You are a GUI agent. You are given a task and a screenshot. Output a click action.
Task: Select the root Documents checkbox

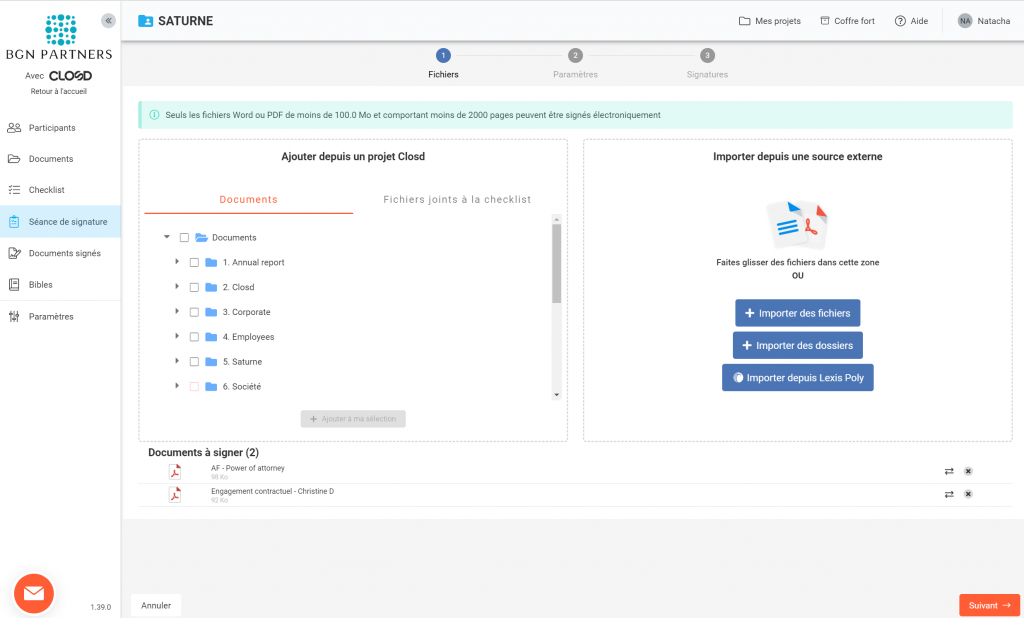tap(184, 237)
